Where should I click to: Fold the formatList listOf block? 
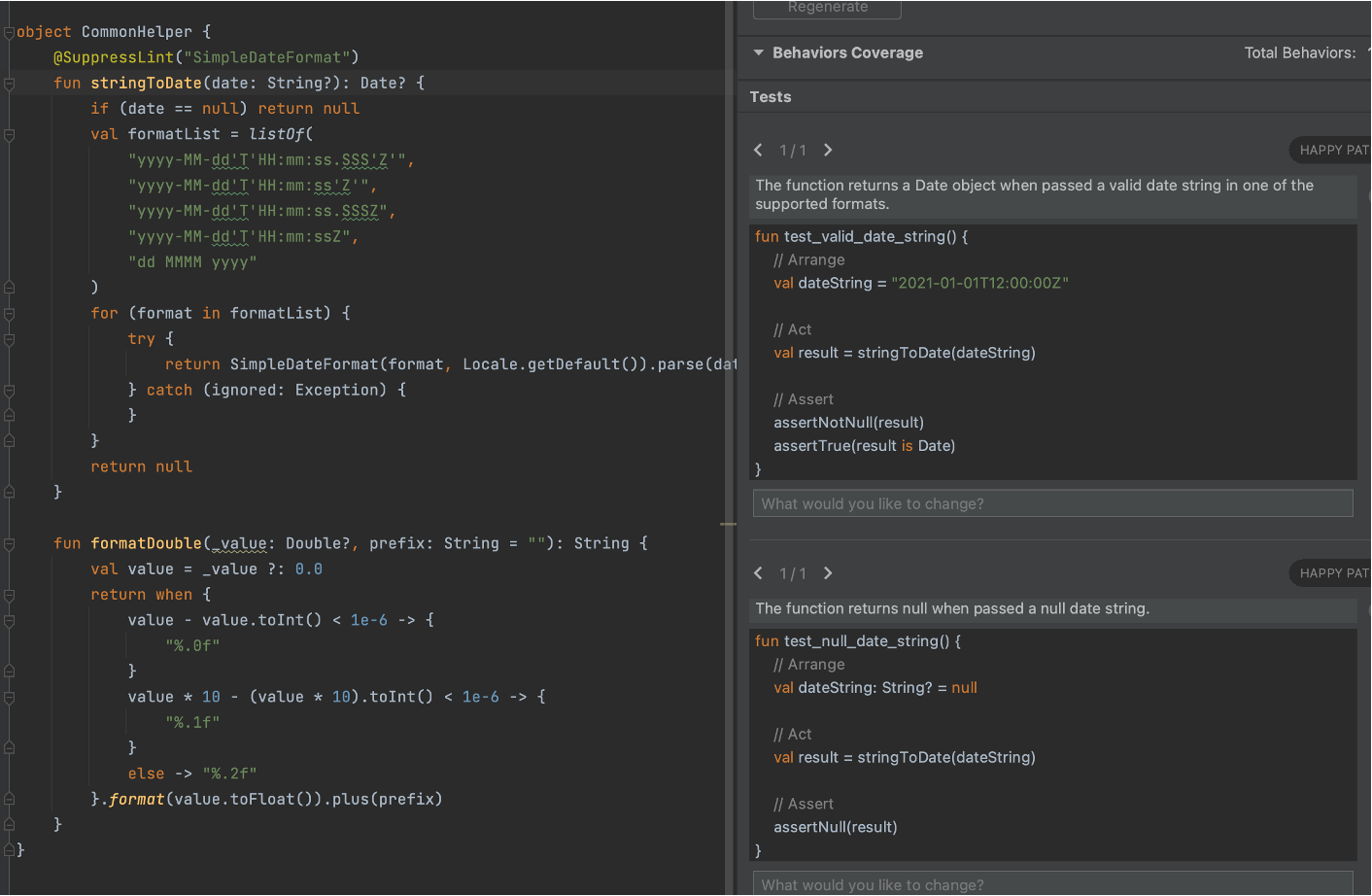(x=10, y=135)
